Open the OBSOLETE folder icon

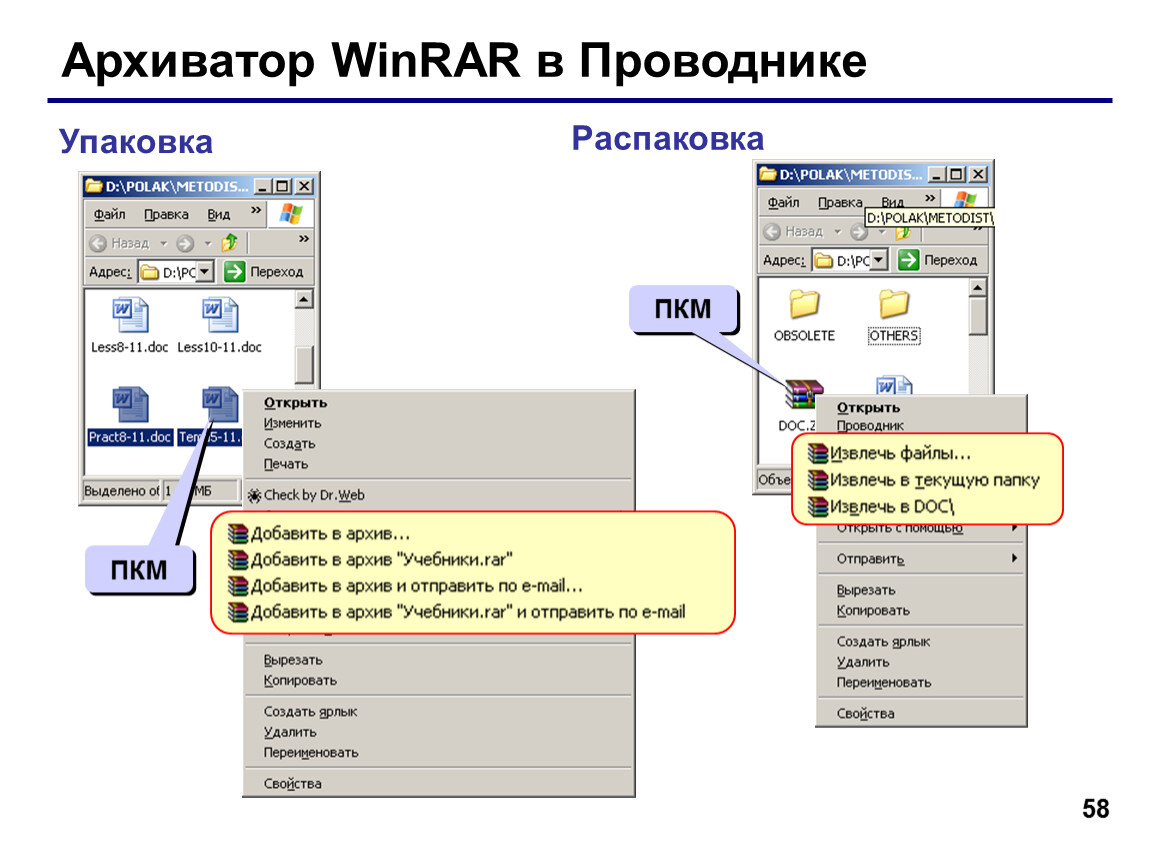pyautogui.click(x=804, y=304)
